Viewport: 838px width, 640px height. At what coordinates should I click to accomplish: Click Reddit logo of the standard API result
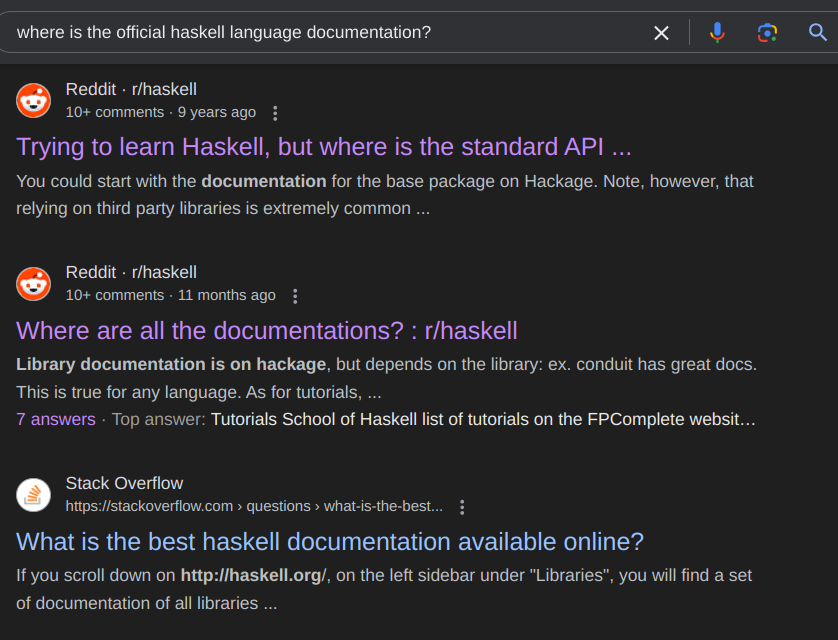click(x=34, y=100)
